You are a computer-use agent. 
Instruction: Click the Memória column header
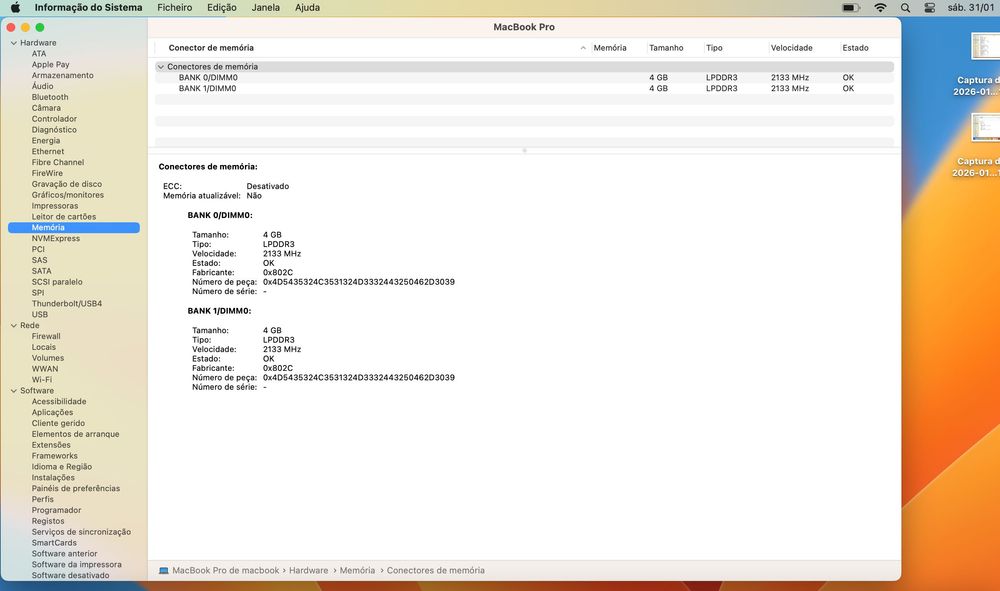click(610, 48)
